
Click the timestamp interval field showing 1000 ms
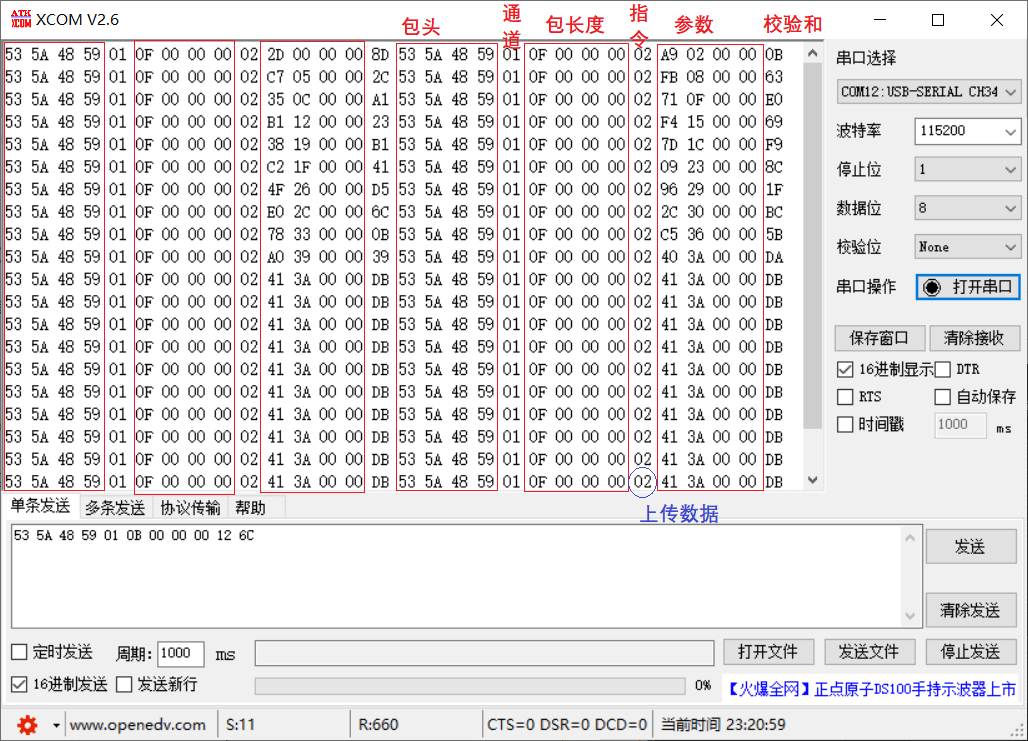click(960, 425)
